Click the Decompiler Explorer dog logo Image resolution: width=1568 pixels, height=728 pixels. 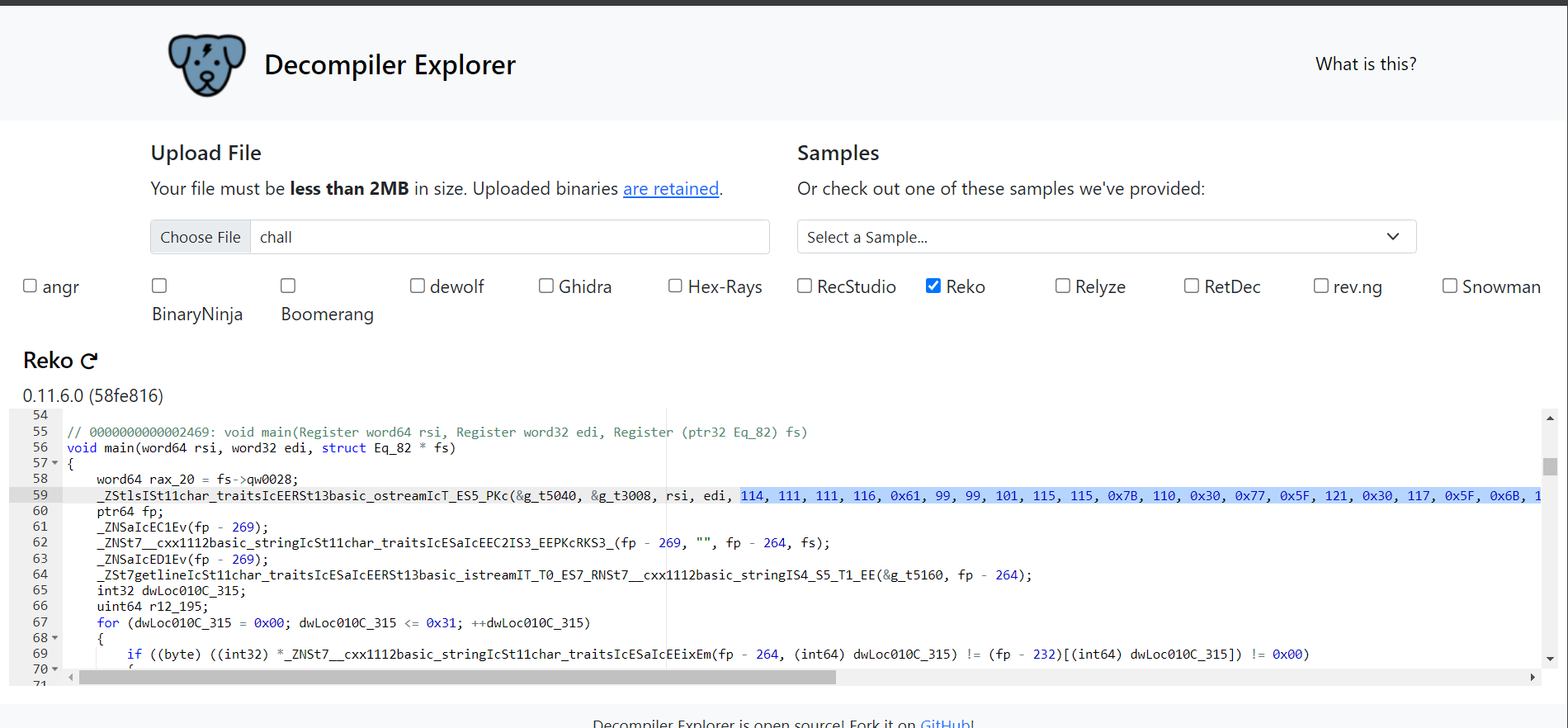206,64
